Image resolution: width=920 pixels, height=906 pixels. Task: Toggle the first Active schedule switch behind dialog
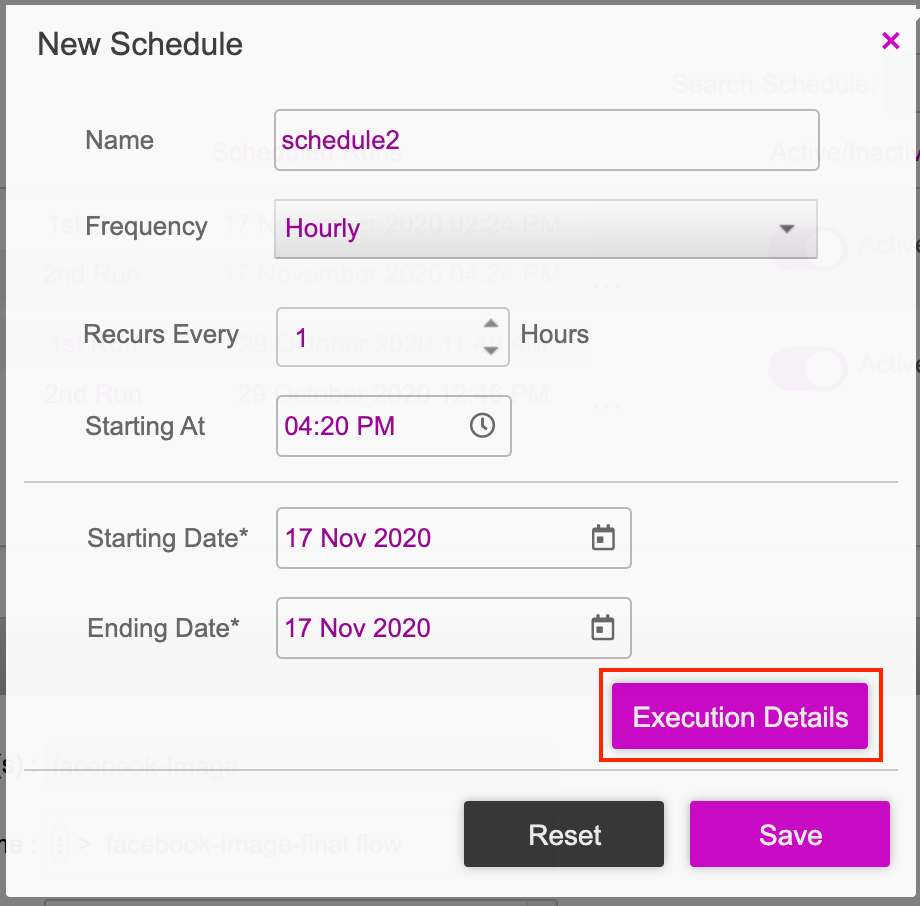[808, 248]
